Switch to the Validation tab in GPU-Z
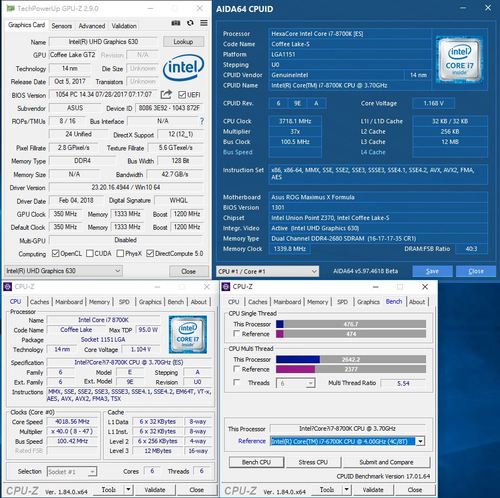The image size is (500, 498). (124, 26)
